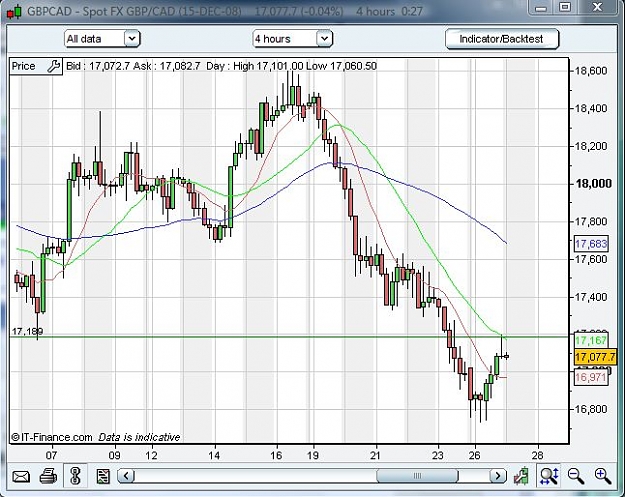Click the bold 18,000 price axis label
Screen dimensions: 625x497
coord(593,184)
